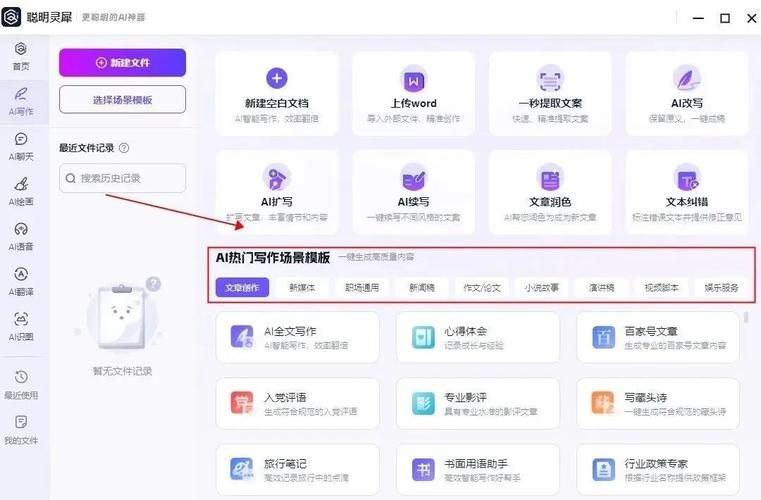Minimize the 聪明灵犀 window
Image resolution: width=761 pixels, height=500 pixels.
coord(698,18)
